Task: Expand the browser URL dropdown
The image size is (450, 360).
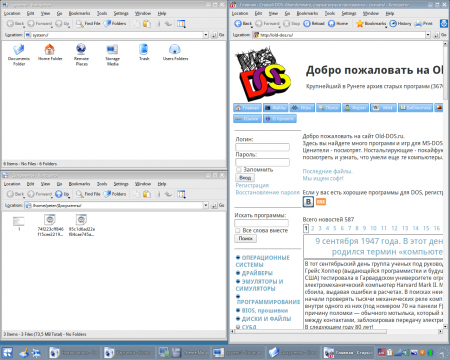Action: click(428, 35)
